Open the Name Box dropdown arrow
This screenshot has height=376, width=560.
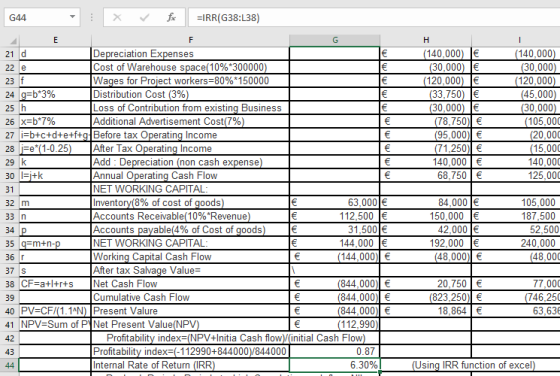tap(72, 17)
